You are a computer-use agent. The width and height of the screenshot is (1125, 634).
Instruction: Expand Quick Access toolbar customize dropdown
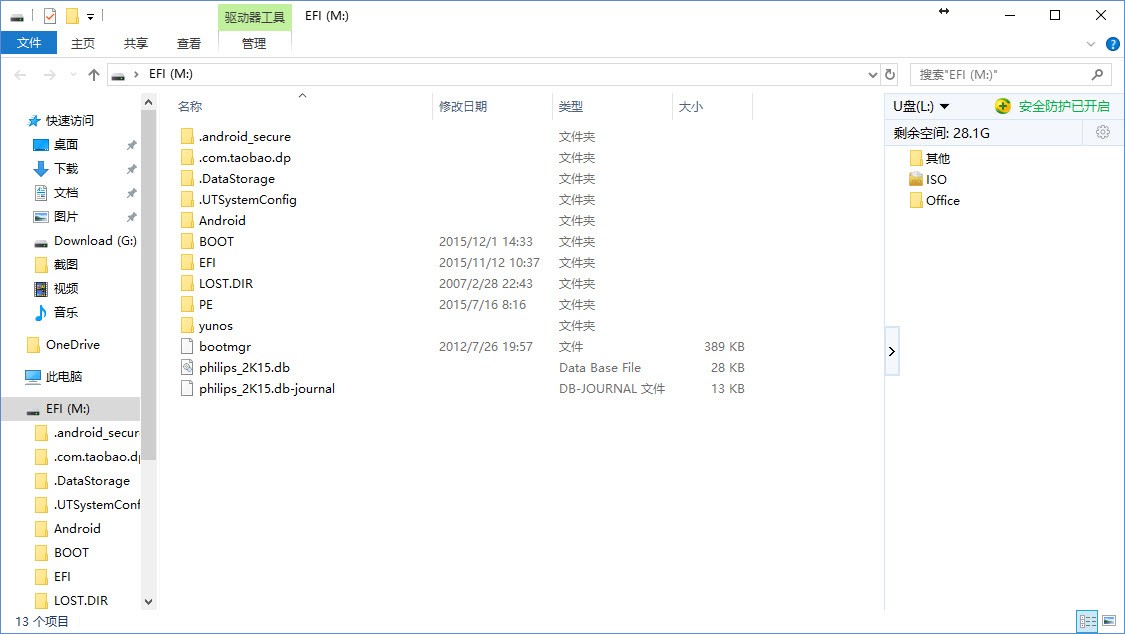coord(91,17)
